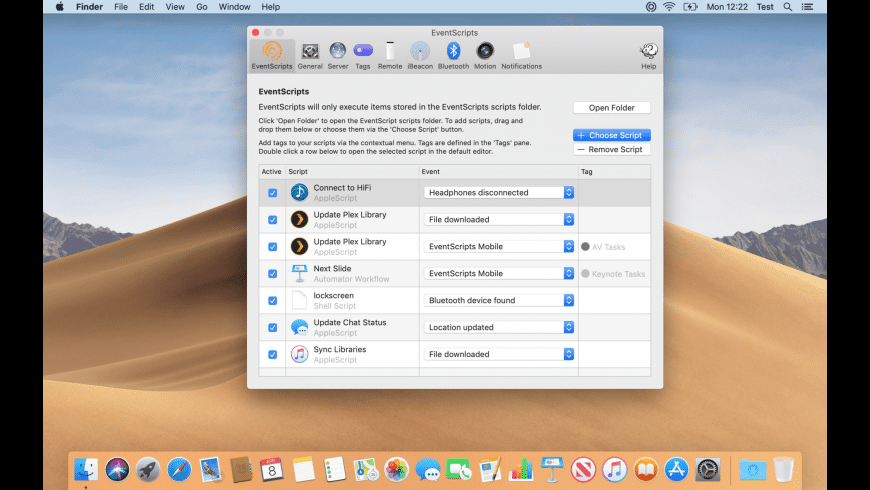Screen dimensions: 870x490
Task: Expand the Bluetooth device found dropdown
Action: (499, 301)
